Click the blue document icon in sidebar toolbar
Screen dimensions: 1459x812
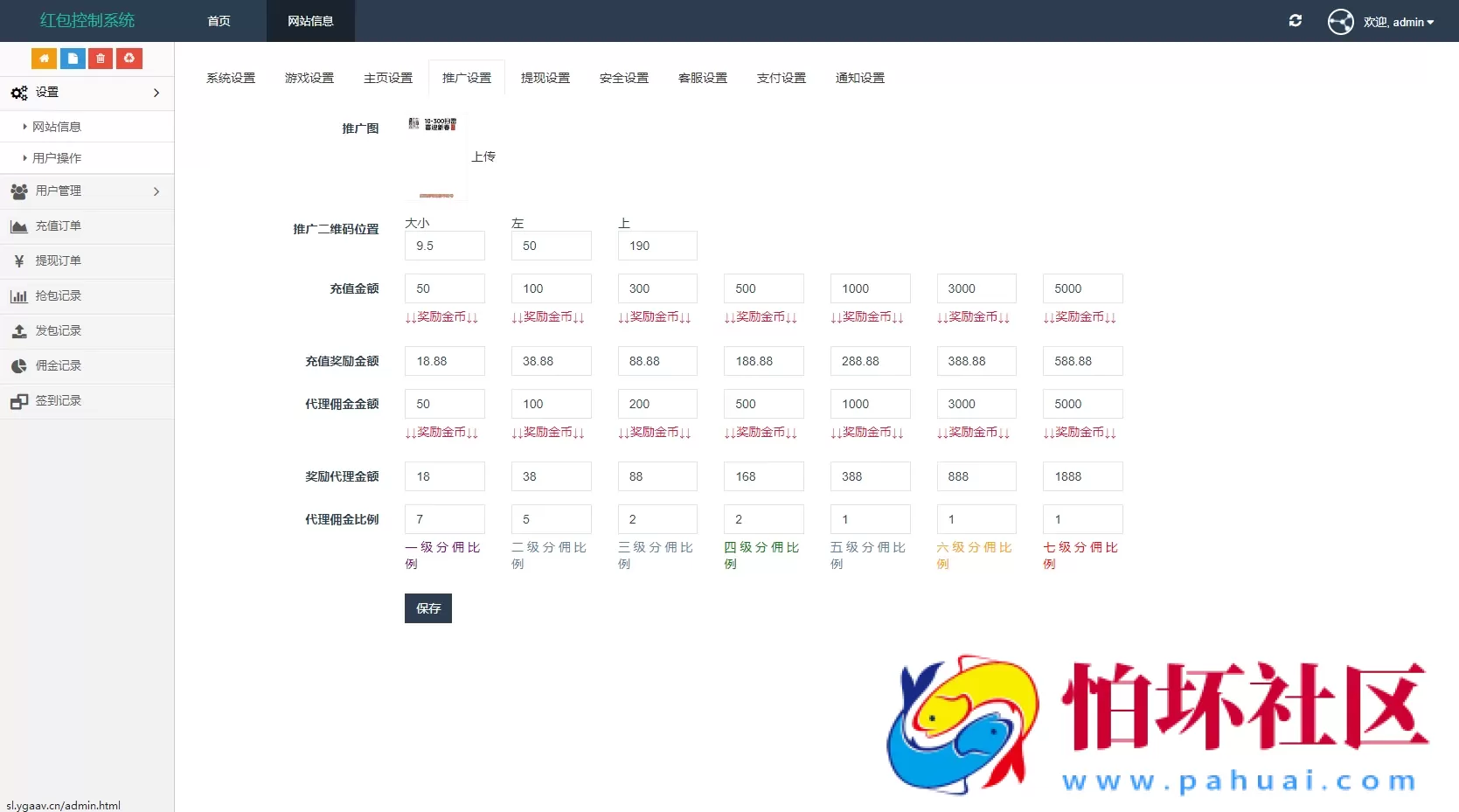click(72, 59)
